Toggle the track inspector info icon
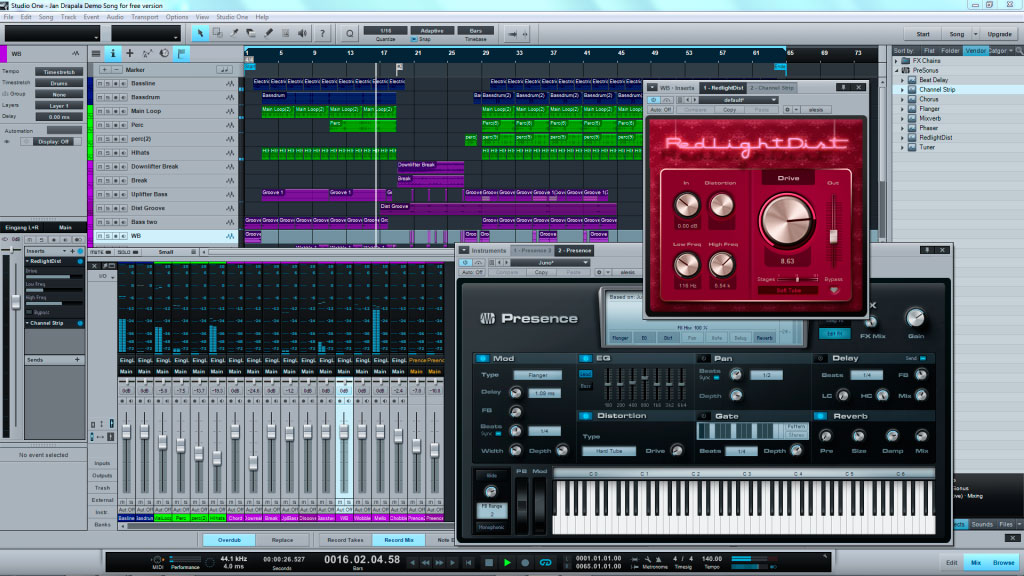 112,54
